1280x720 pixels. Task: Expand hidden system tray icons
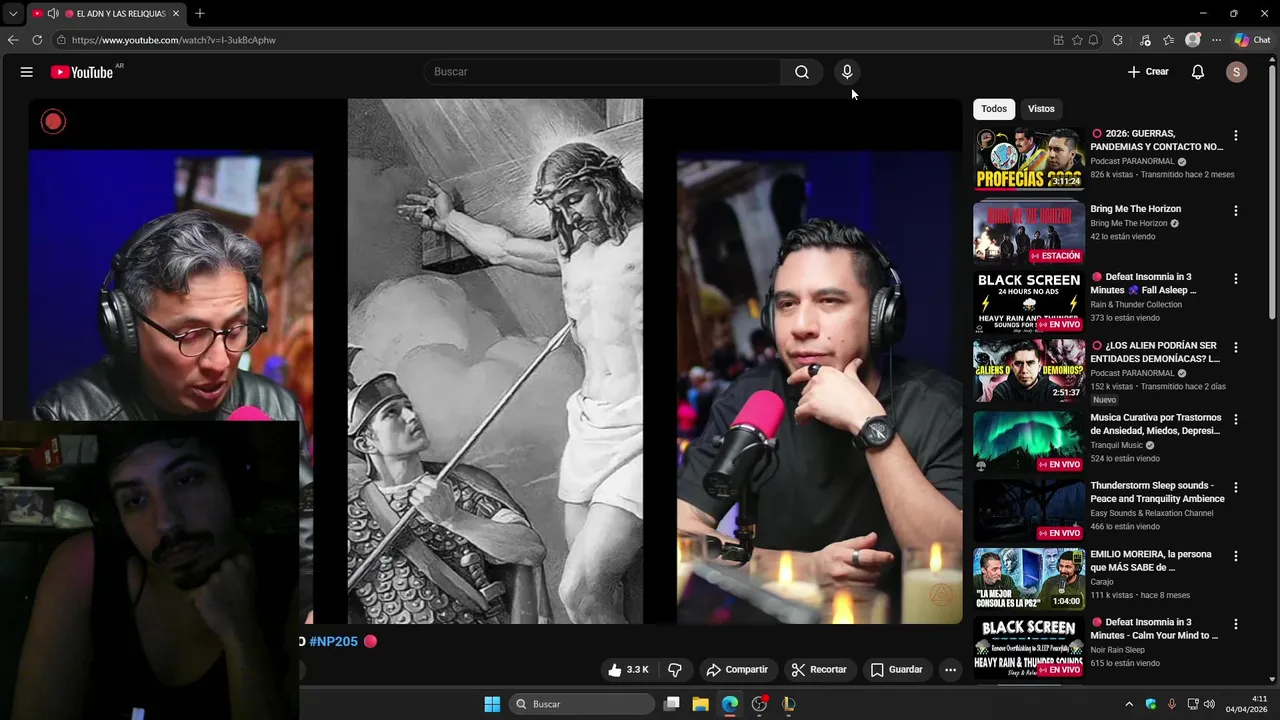(x=1129, y=704)
